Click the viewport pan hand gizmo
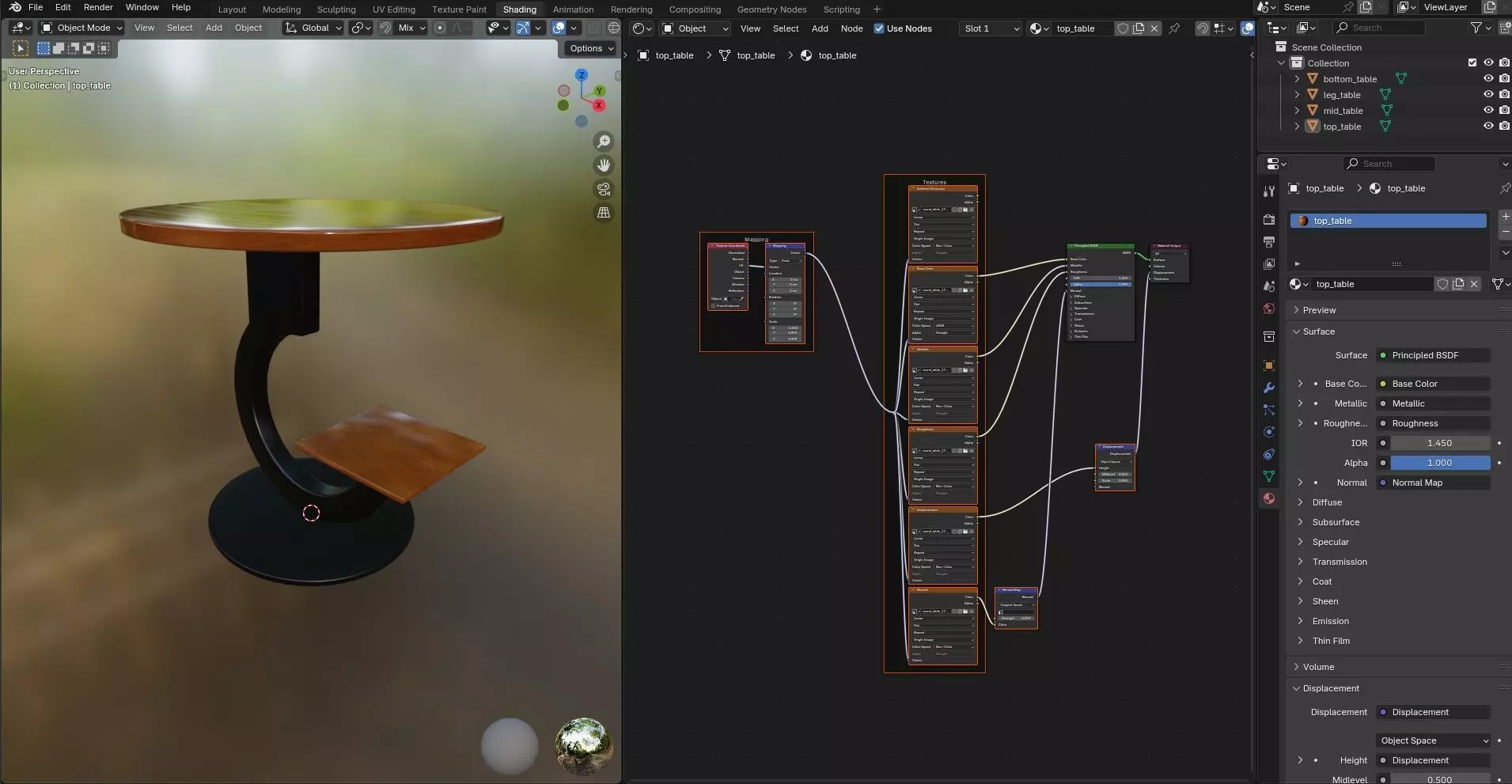Viewport: 1512px width, 784px height. 604,165
